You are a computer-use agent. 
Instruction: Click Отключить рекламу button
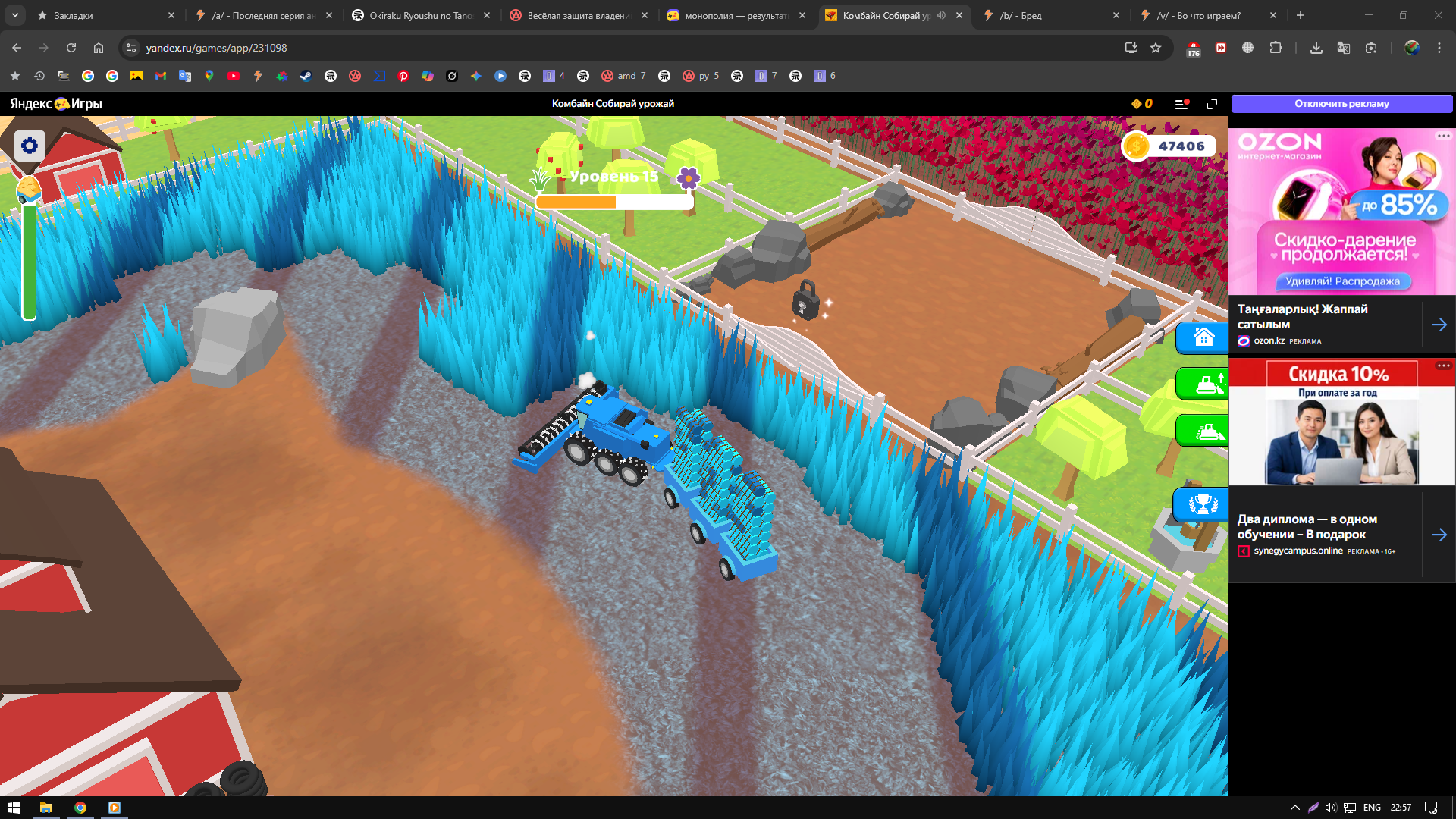[1341, 104]
